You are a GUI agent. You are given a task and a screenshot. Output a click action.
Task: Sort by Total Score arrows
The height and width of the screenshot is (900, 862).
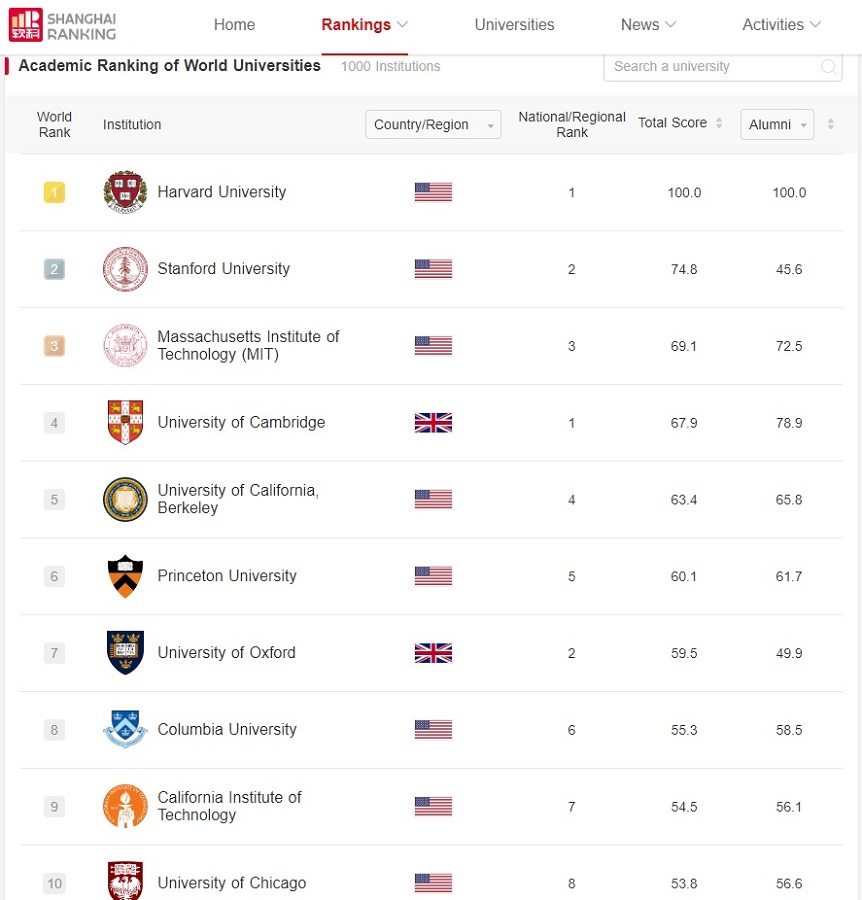719,123
